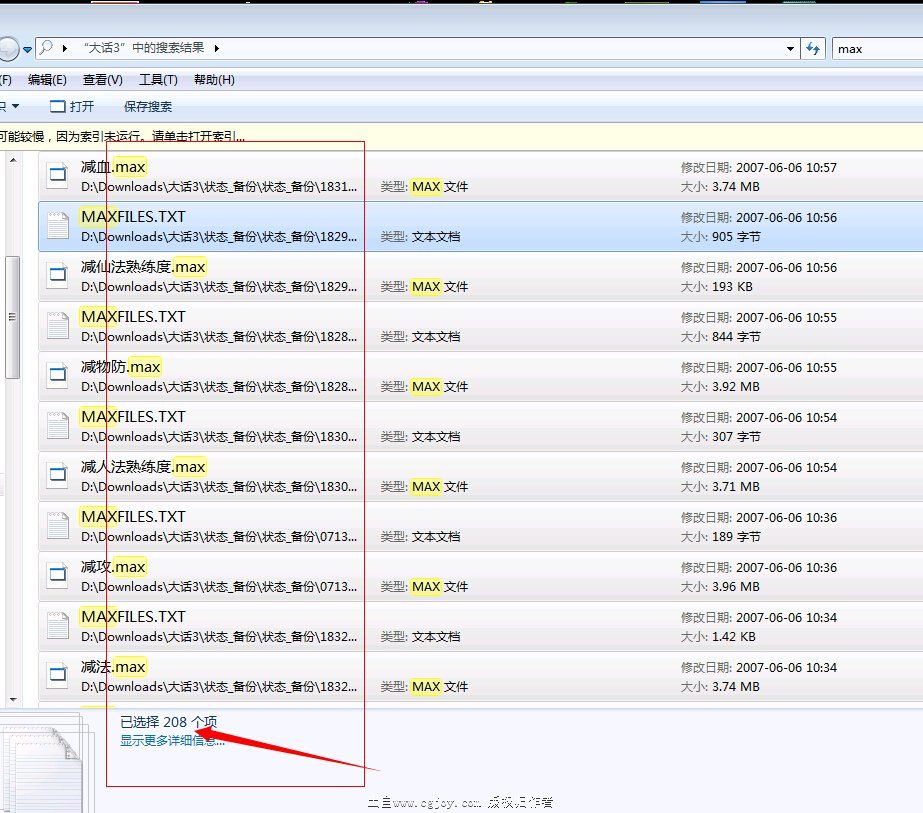The image size is (923, 813).
Task: Open the 帮助(H) menu
Action: point(214,80)
